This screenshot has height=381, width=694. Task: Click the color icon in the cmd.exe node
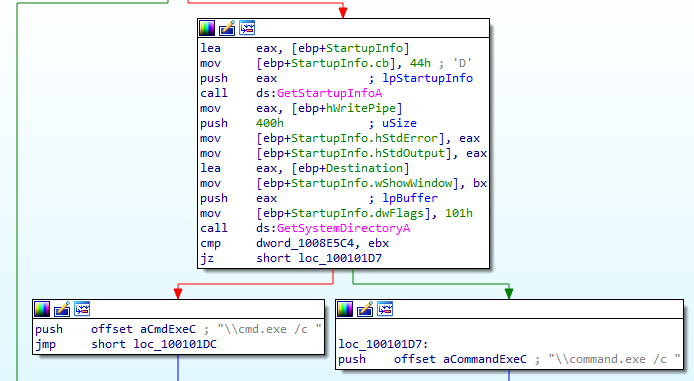click(42, 309)
